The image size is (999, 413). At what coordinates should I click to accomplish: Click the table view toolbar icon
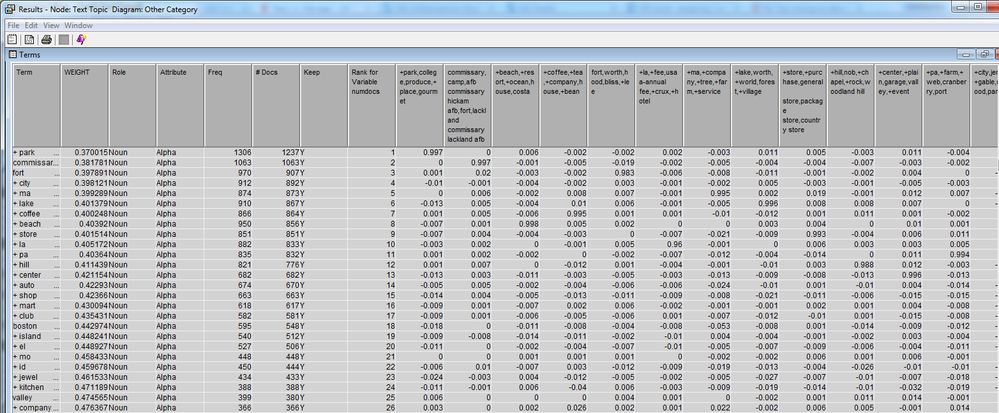[x=12, y=38]
